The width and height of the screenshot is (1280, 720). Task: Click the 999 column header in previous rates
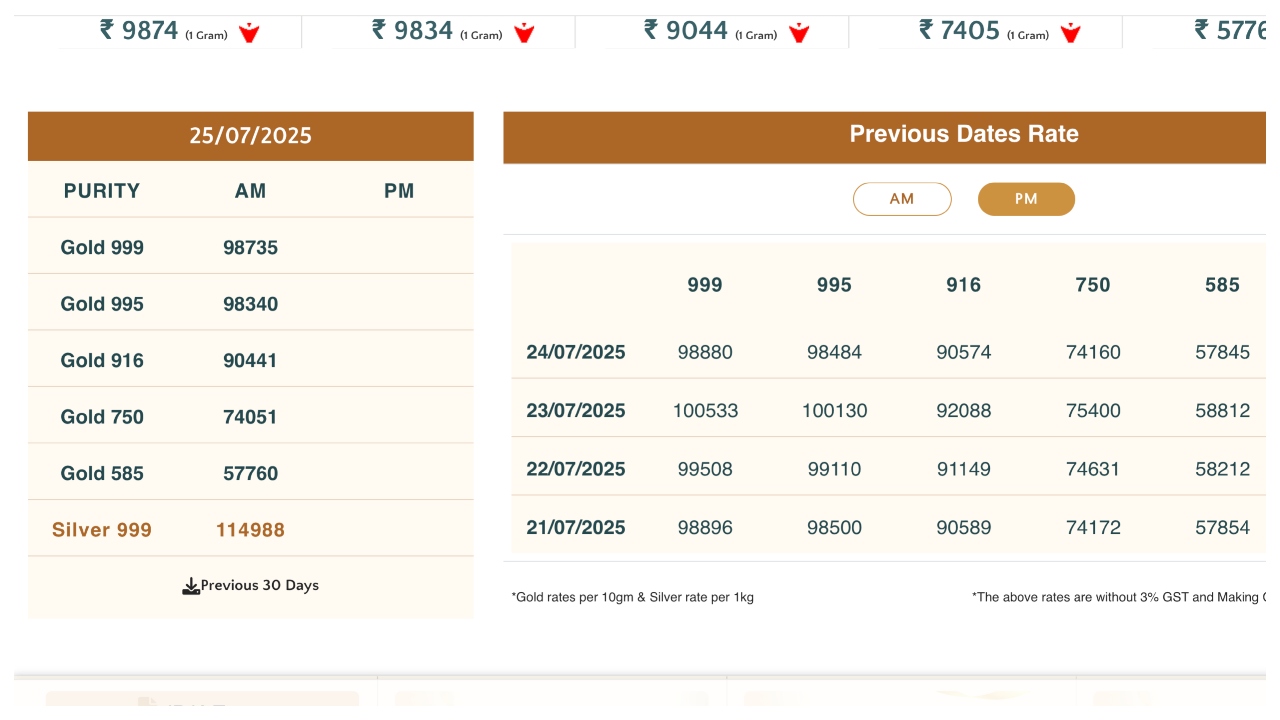point(704,285)
